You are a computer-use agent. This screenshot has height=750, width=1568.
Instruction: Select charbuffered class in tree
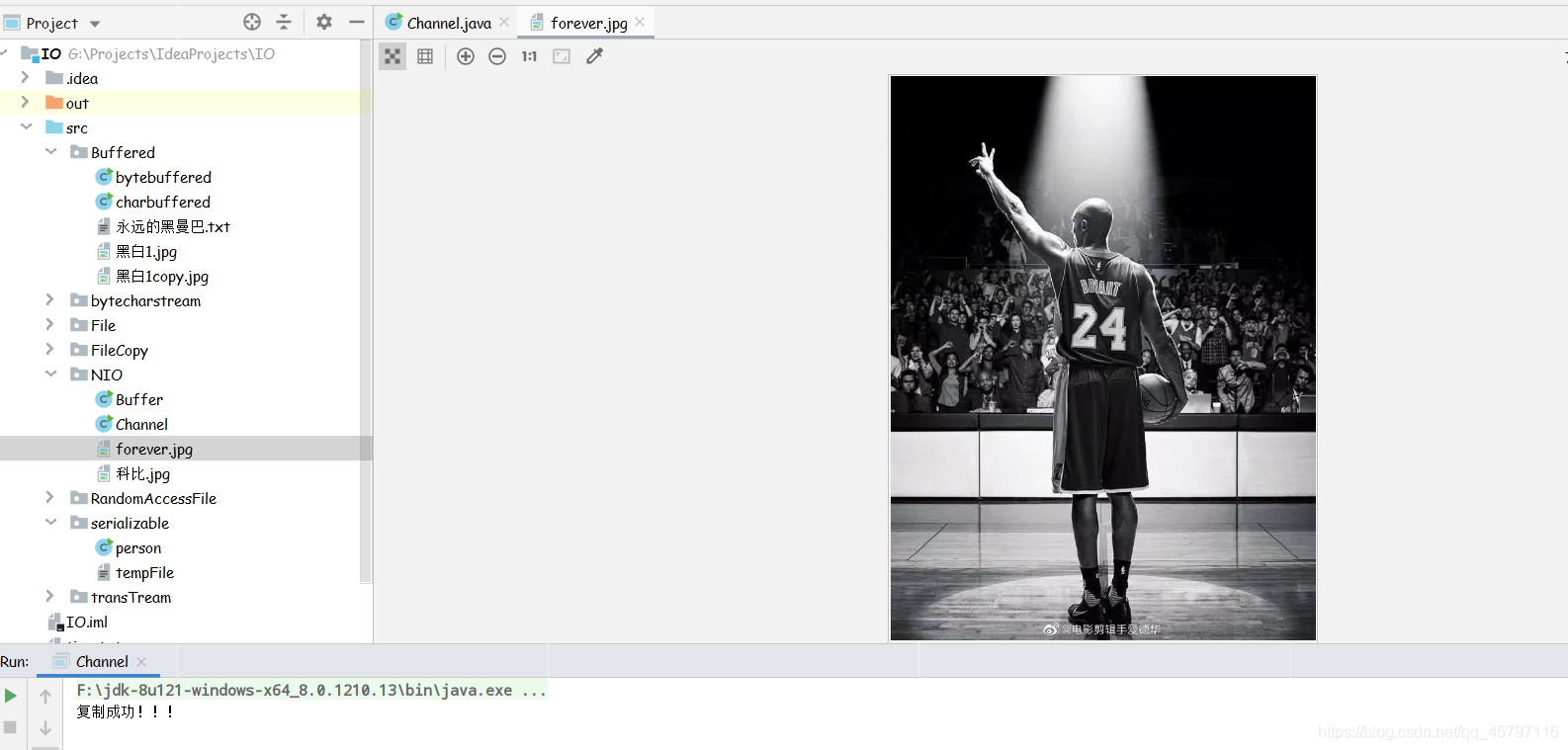click(162, 202)
